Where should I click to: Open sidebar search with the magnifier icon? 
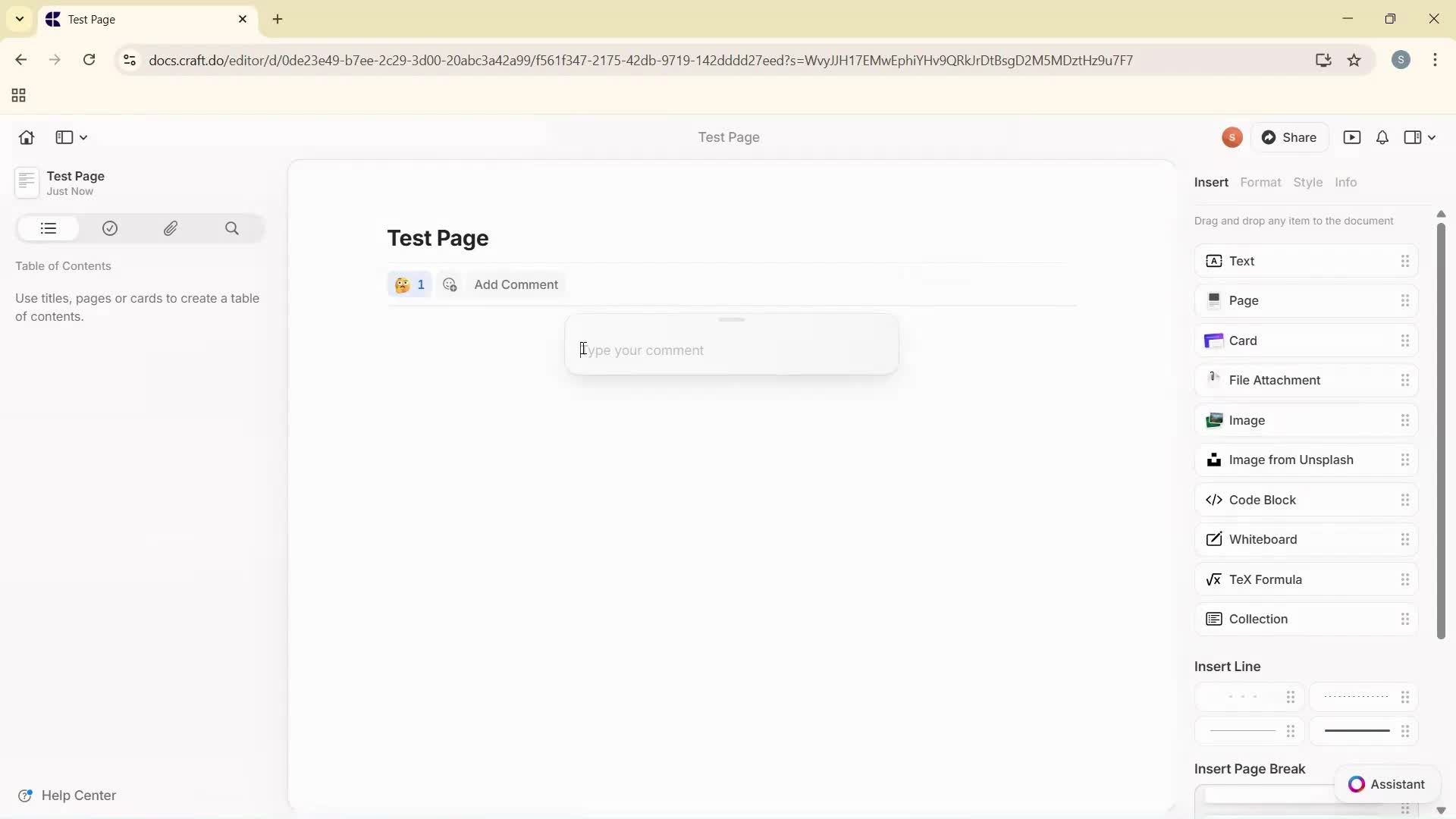pos(232,228)
